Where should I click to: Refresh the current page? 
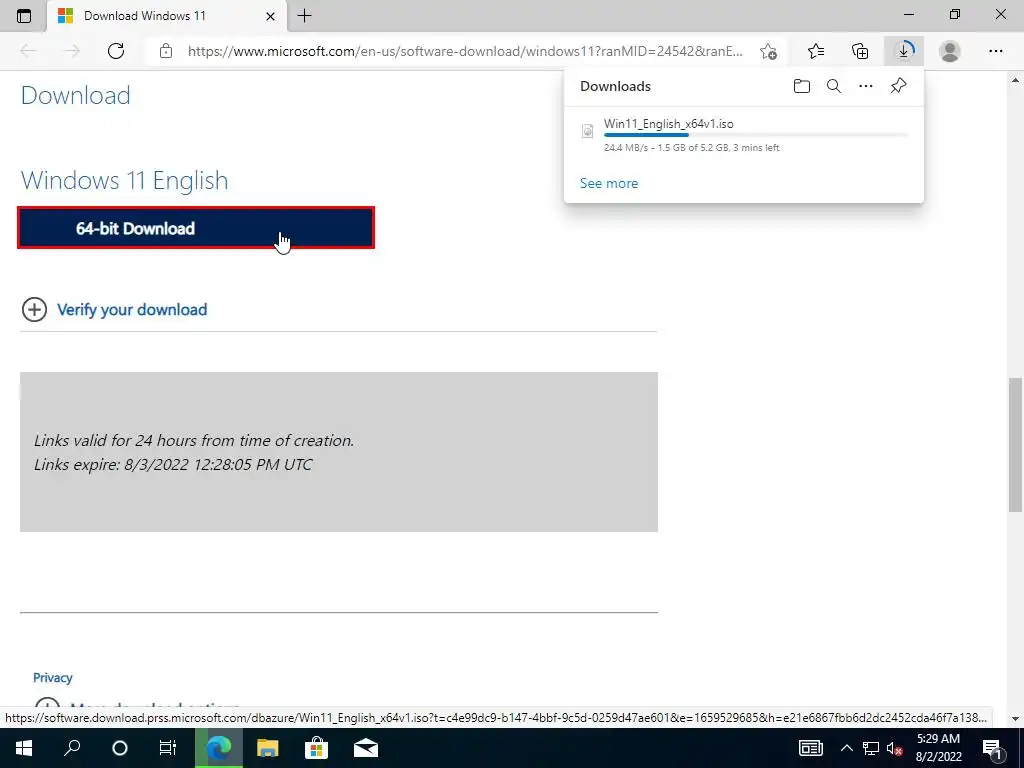(116, 51)
